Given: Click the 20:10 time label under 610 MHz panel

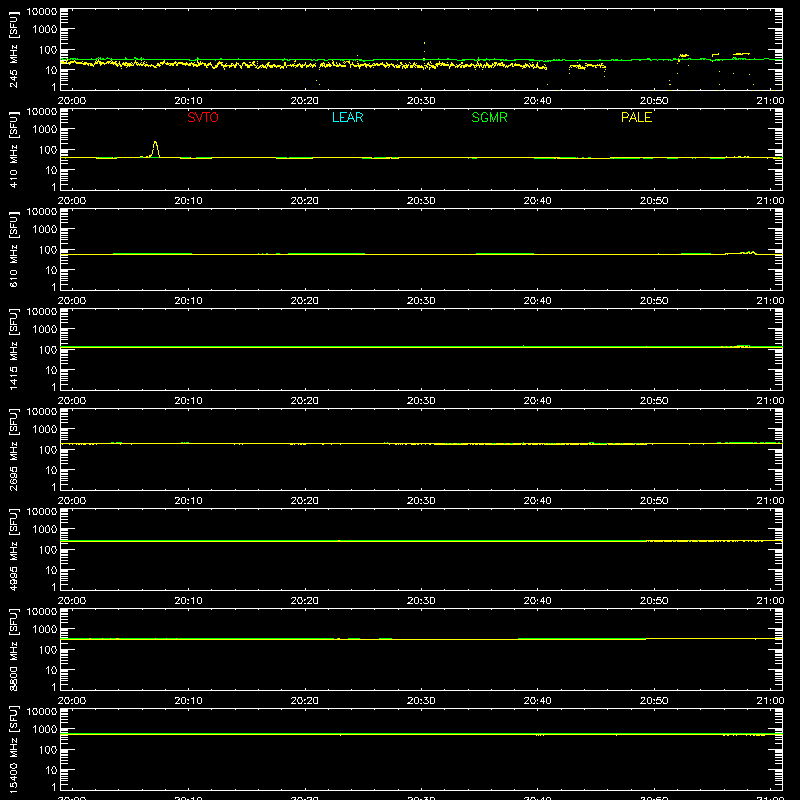Looking at the screenshot, I should point(188,301).
